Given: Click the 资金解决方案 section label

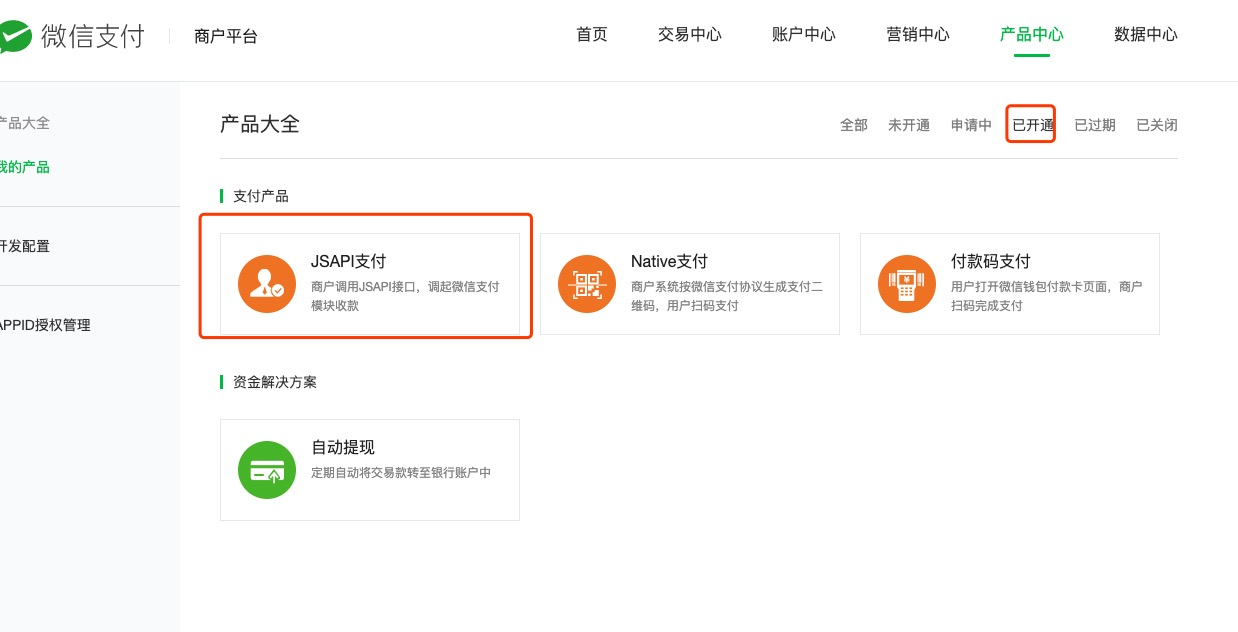Looking at the screenshot, I should click(275, 382).
